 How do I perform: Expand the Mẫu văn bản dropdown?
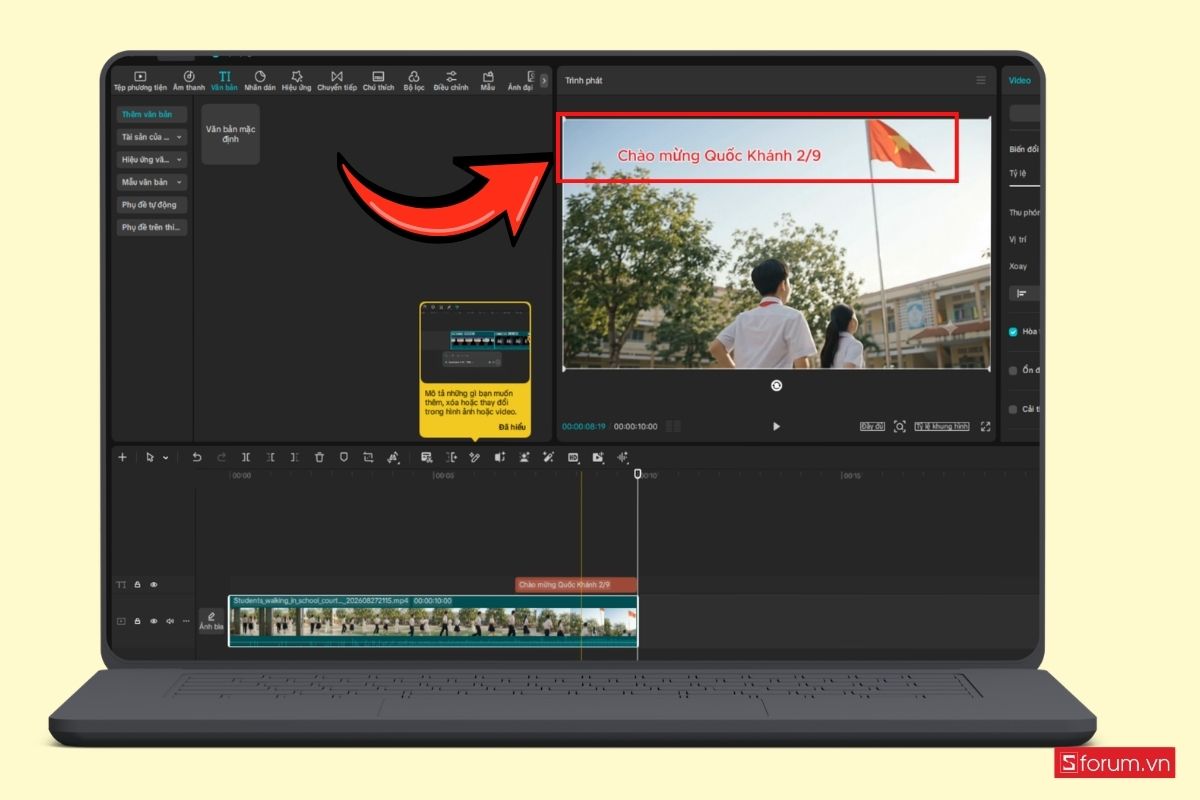[x=151, y=182]
